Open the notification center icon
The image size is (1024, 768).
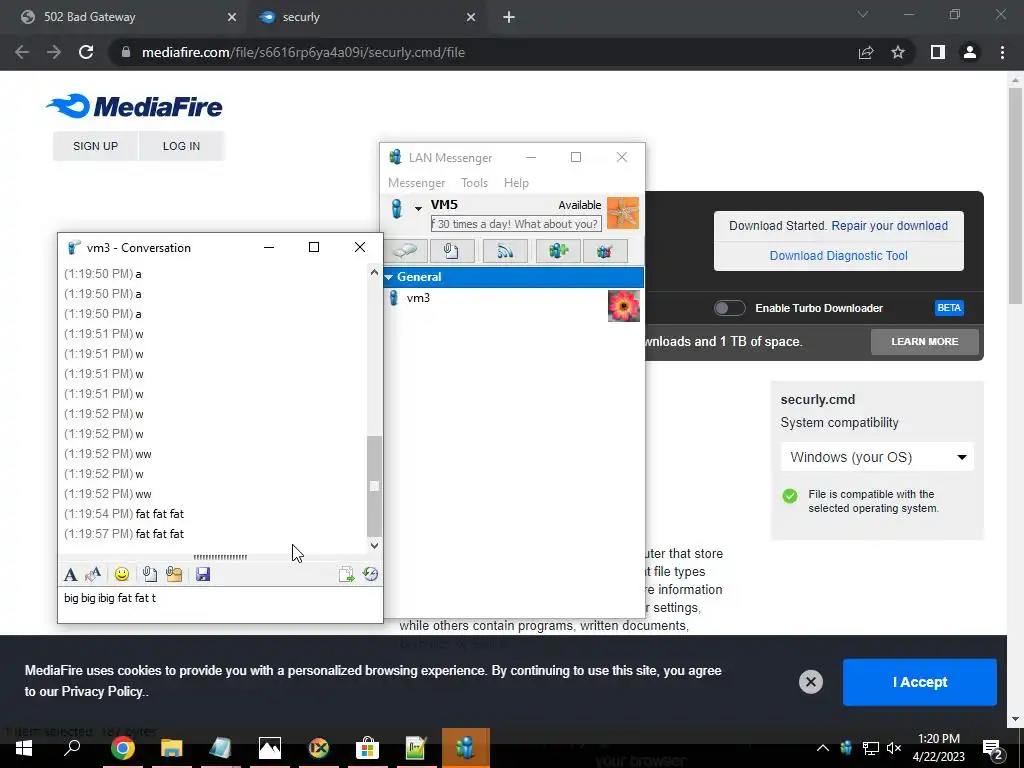(x=993, y=748)
